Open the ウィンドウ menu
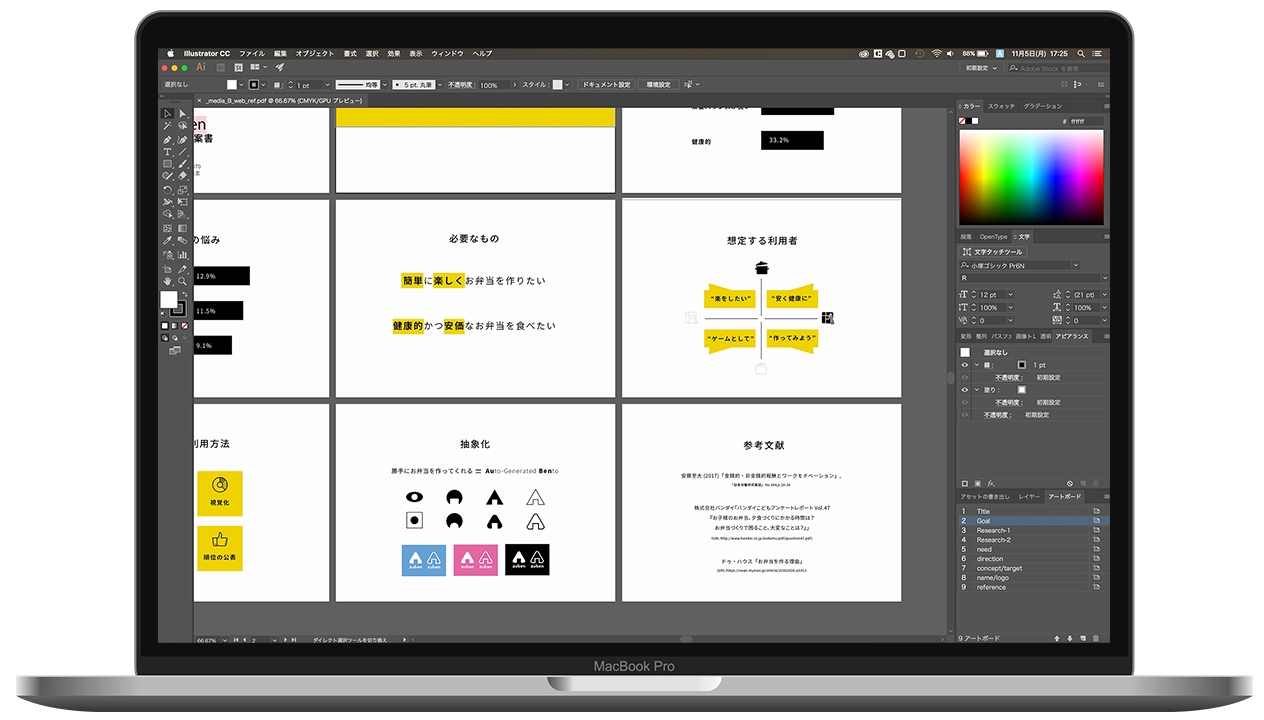This screenshot has height=720, width=1264. click(447, 53)
